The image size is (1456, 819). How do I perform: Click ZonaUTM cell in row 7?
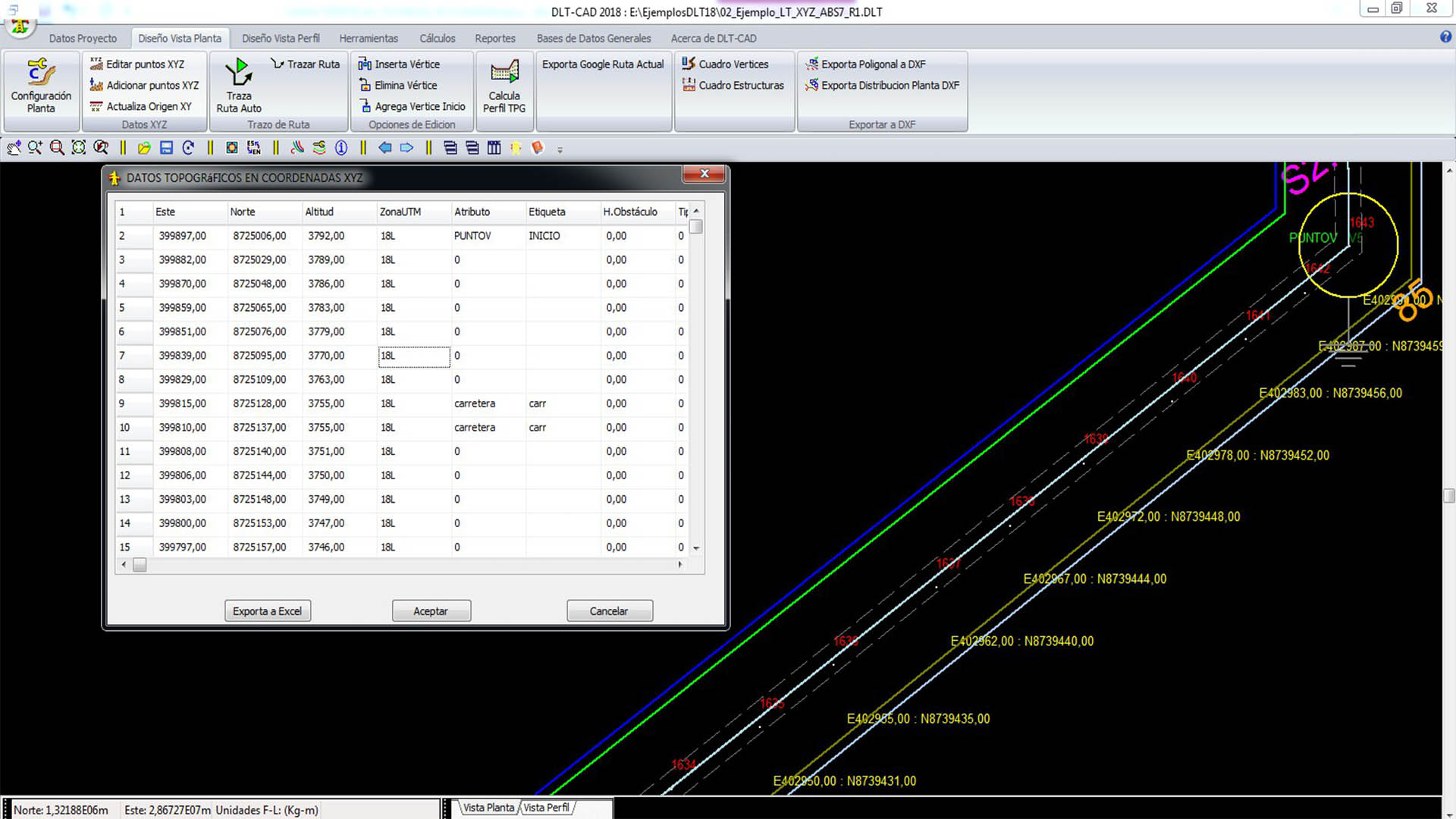413,356
